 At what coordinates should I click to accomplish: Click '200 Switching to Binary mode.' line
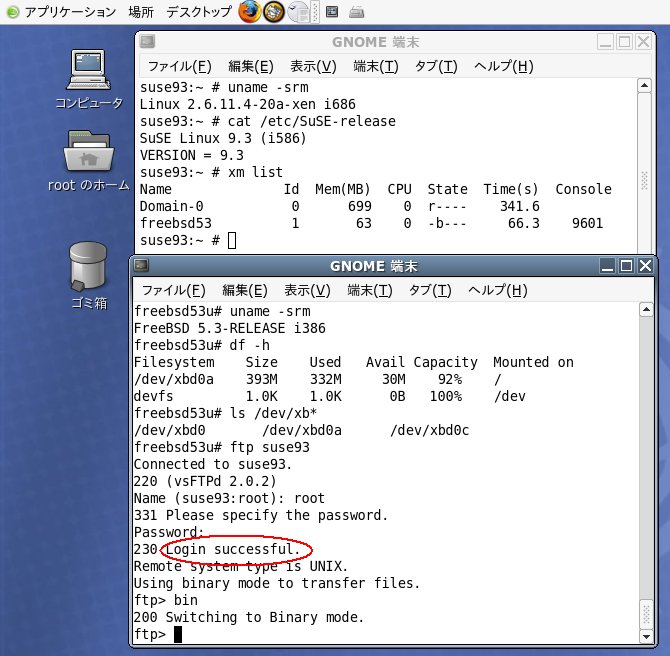[249, 617]
